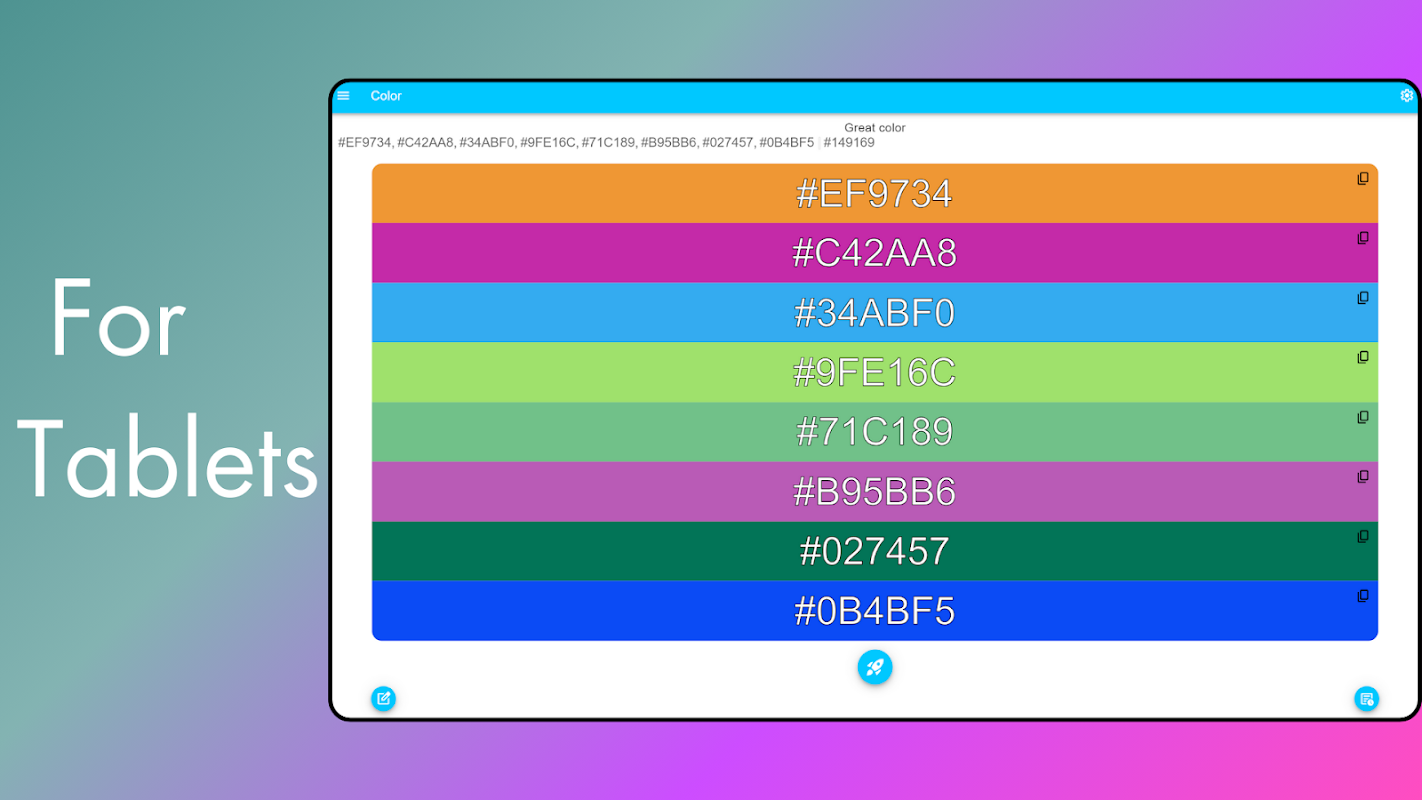Copy the #027457 color code
Screen dimensions: 1422x800
(1362, 536)
